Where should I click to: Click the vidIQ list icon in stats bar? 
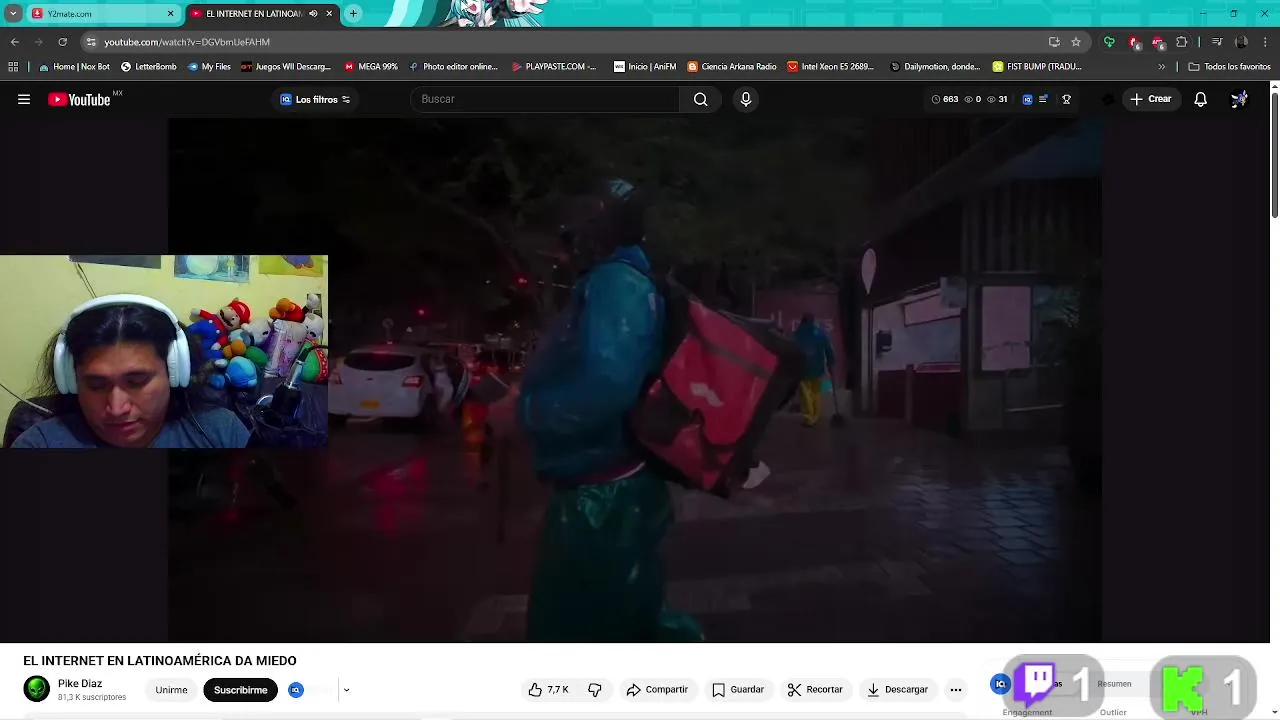(1043, 99)
